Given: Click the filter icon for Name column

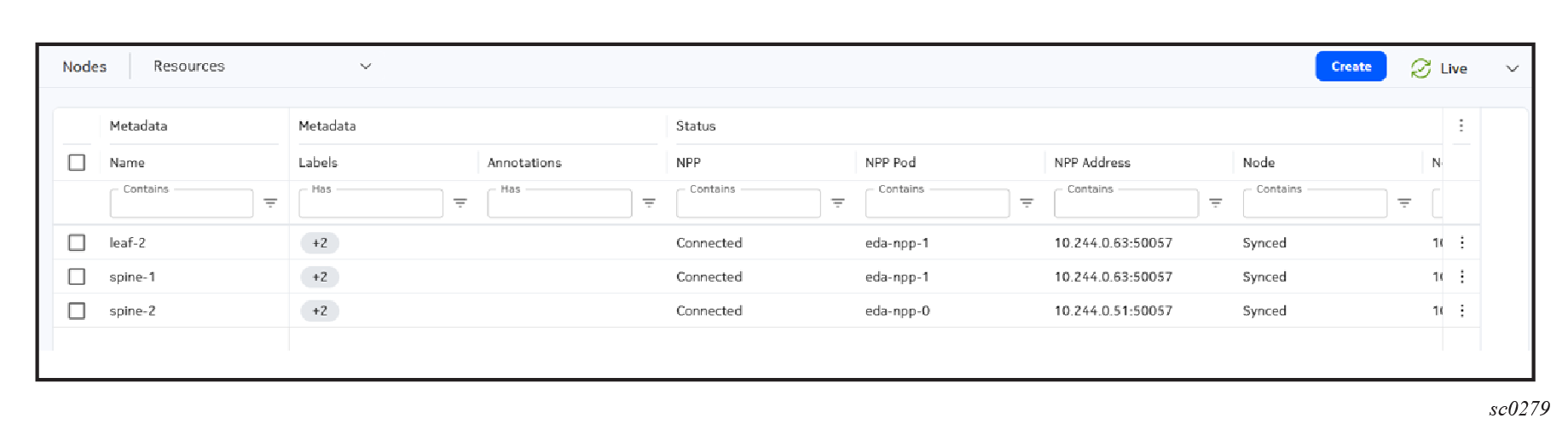Looking at the screenshot, I should tap(270, 203).
